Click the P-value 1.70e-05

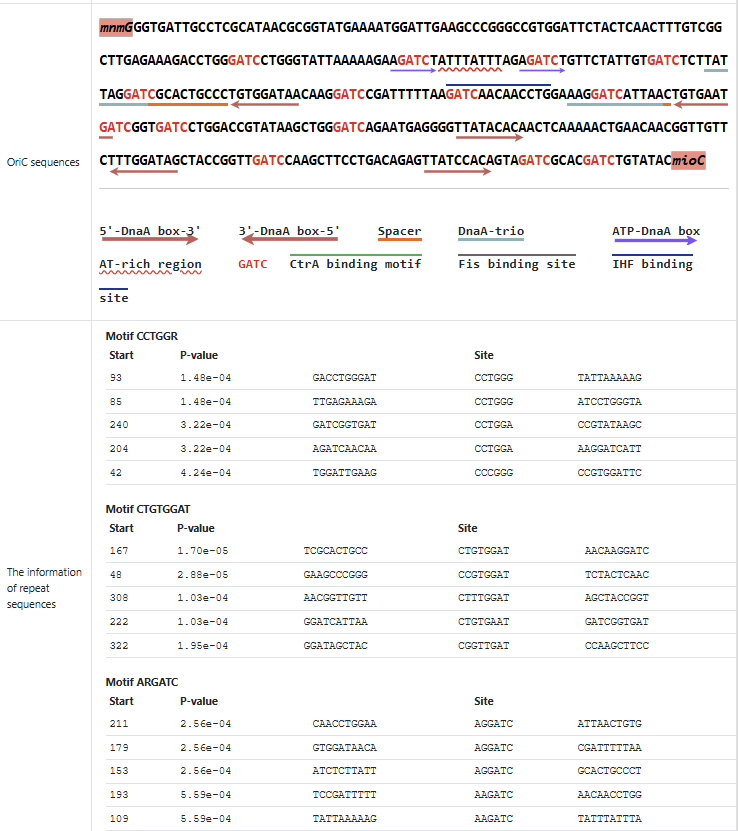click(203, 551)
